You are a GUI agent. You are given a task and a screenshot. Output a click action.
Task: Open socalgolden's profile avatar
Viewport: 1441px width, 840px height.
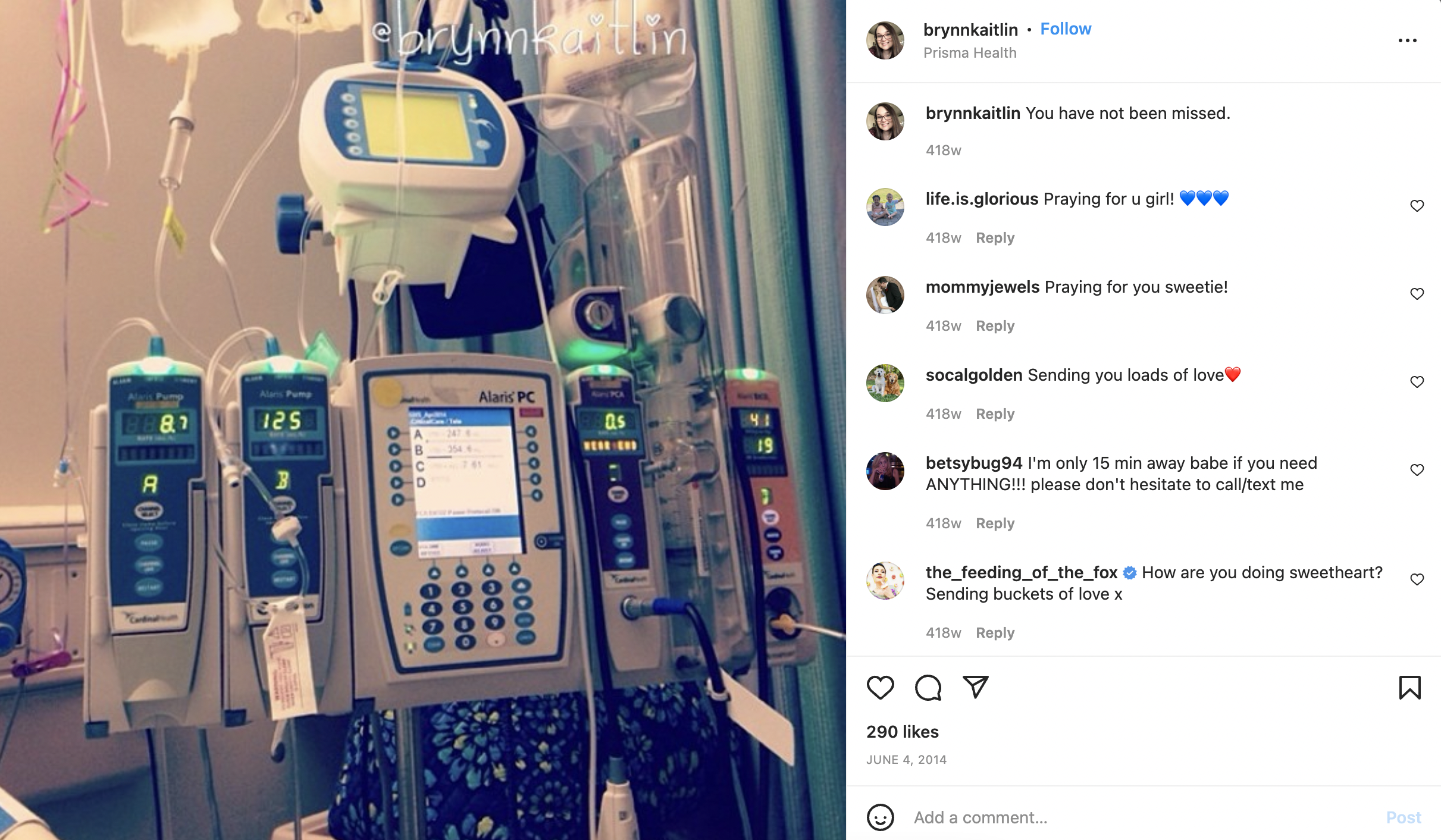885,383
